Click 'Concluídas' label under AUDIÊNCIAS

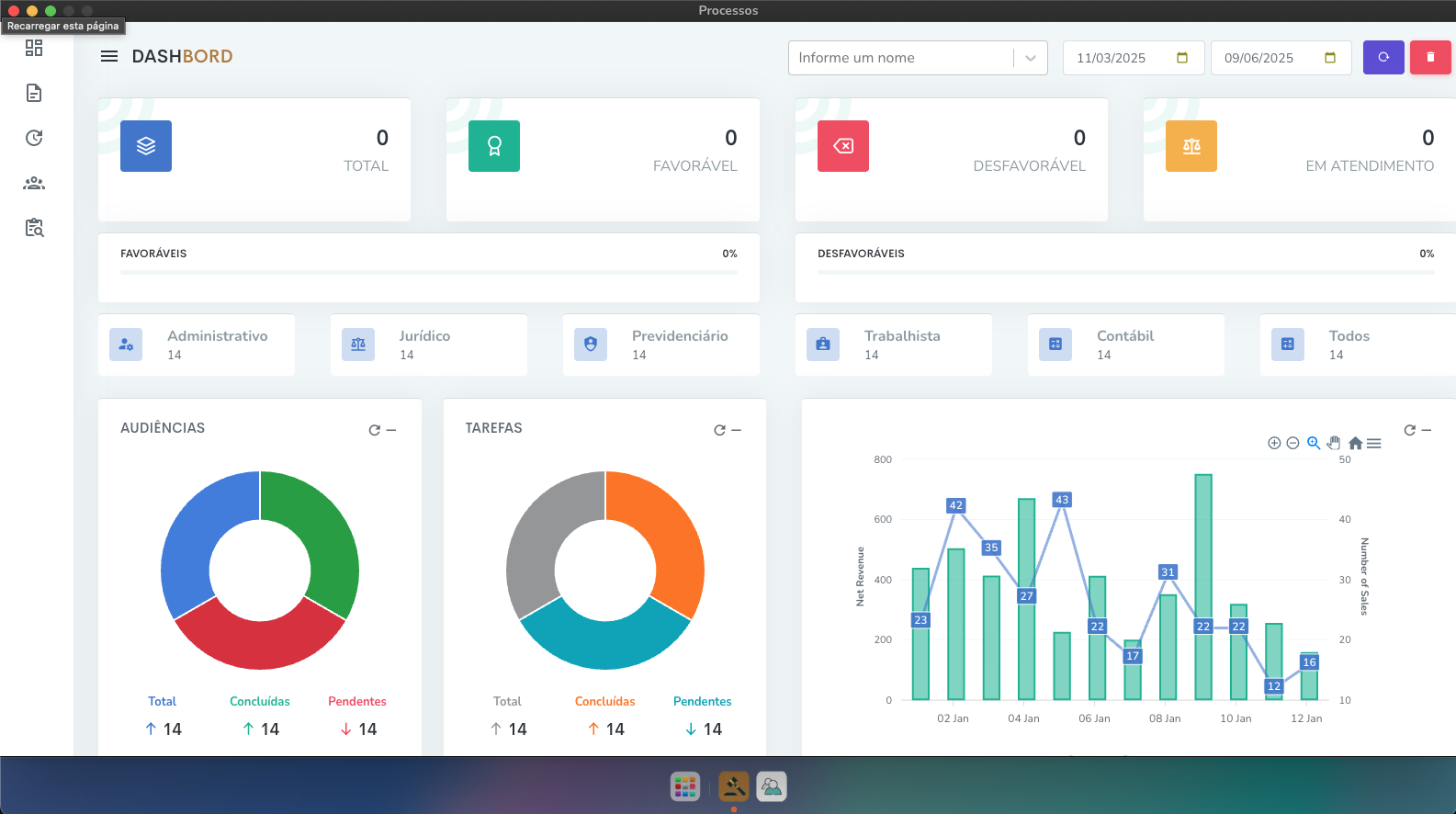point(260,701)
